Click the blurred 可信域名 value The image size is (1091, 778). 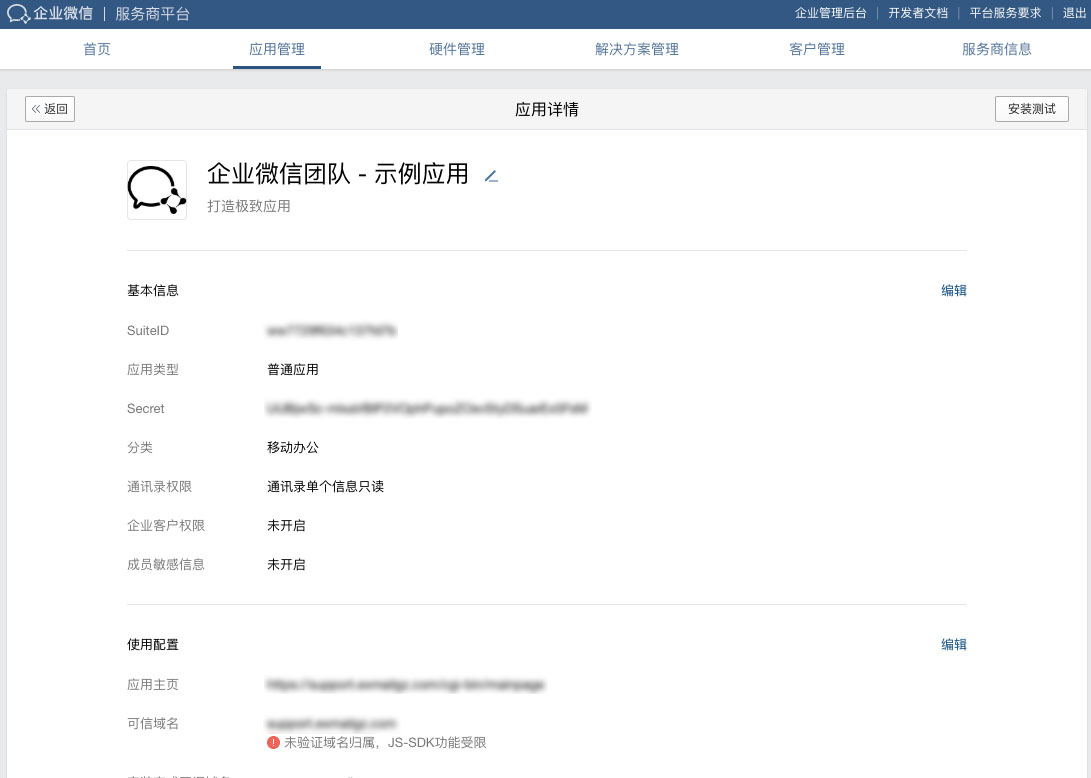click(331, 724)
